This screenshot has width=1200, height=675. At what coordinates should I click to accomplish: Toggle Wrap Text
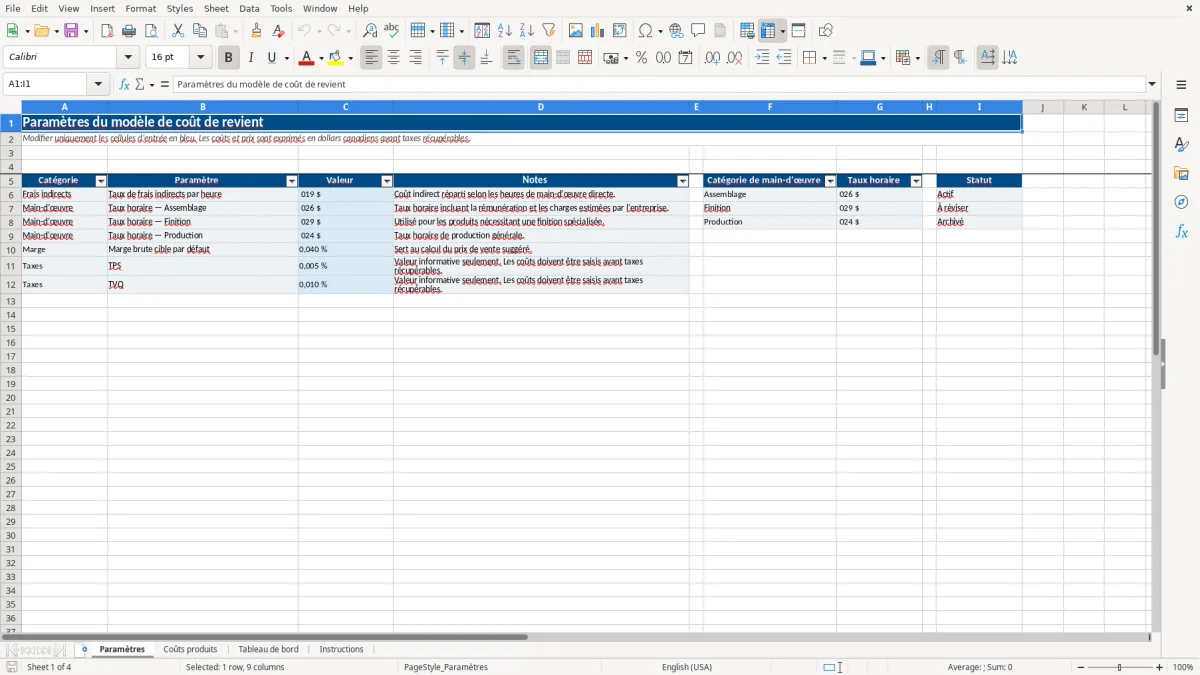(x=513, y=58)
